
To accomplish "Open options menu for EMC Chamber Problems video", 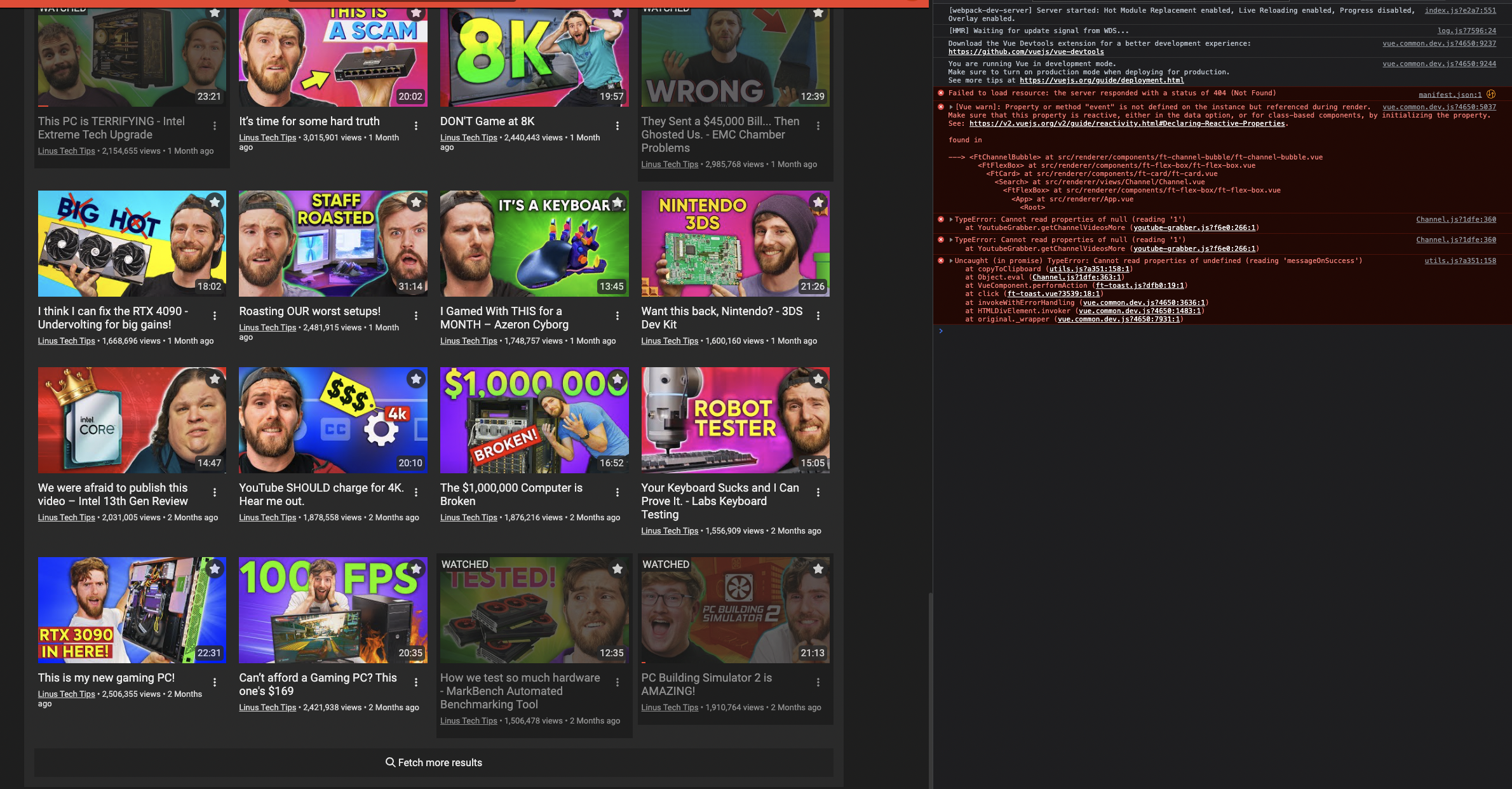I will click(818, 126).
